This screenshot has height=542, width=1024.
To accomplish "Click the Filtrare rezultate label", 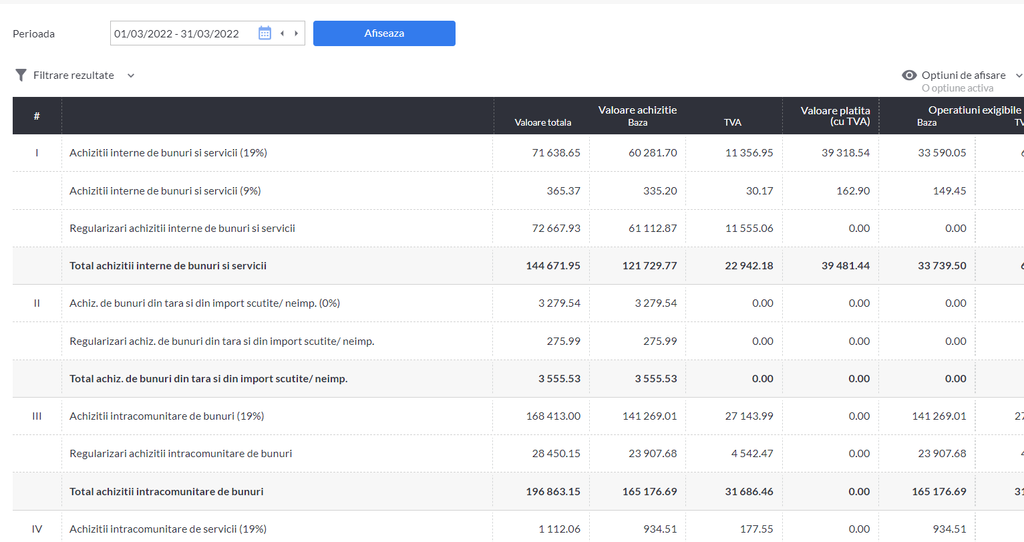I will pyautogui.click(x=73, y=76).
